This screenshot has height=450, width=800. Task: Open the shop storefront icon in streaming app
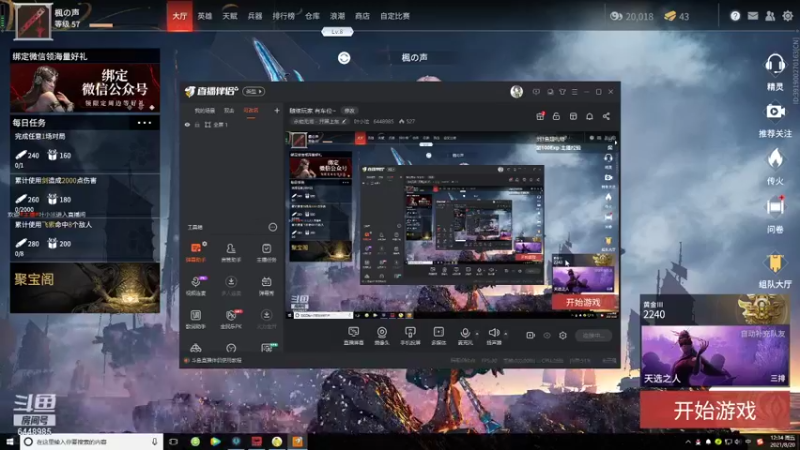coord(573,116)
